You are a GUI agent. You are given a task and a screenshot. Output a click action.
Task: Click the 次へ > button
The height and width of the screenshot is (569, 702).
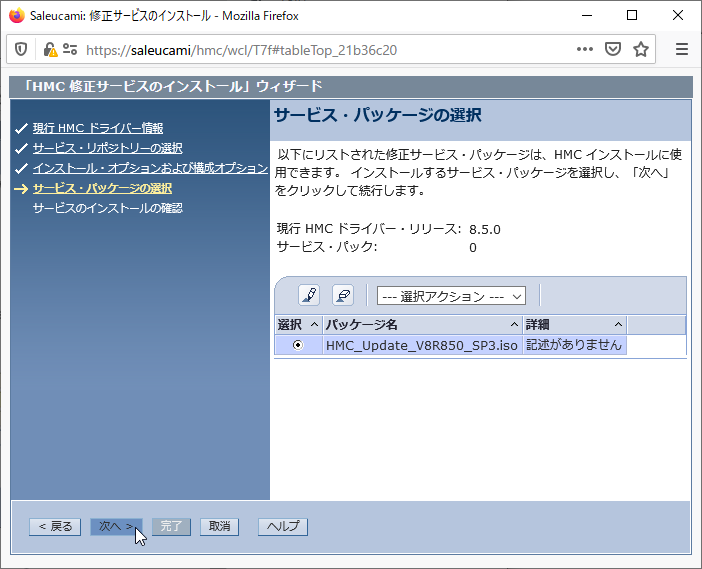(x=116, y=526)
